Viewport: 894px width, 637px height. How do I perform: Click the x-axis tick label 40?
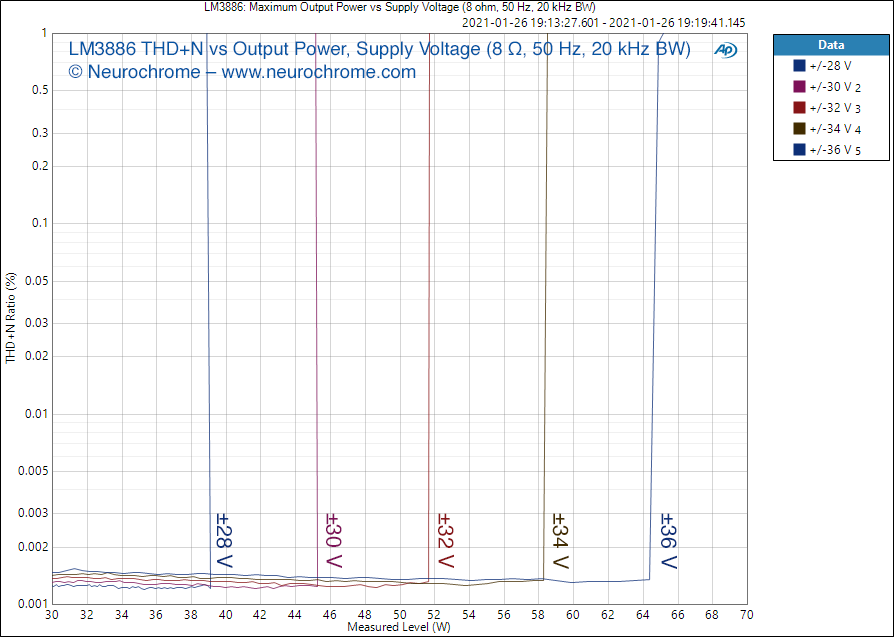click(226, 615)
